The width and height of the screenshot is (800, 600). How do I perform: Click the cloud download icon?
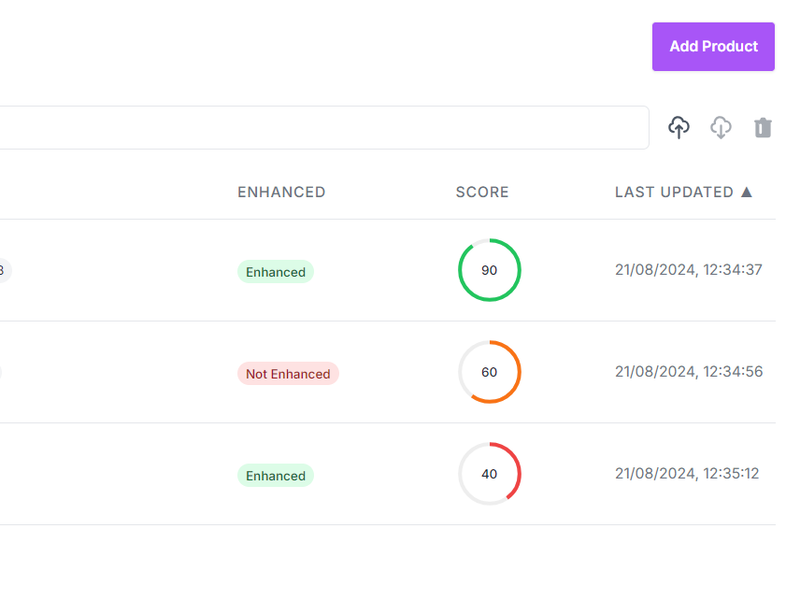(x=721, y=128)
